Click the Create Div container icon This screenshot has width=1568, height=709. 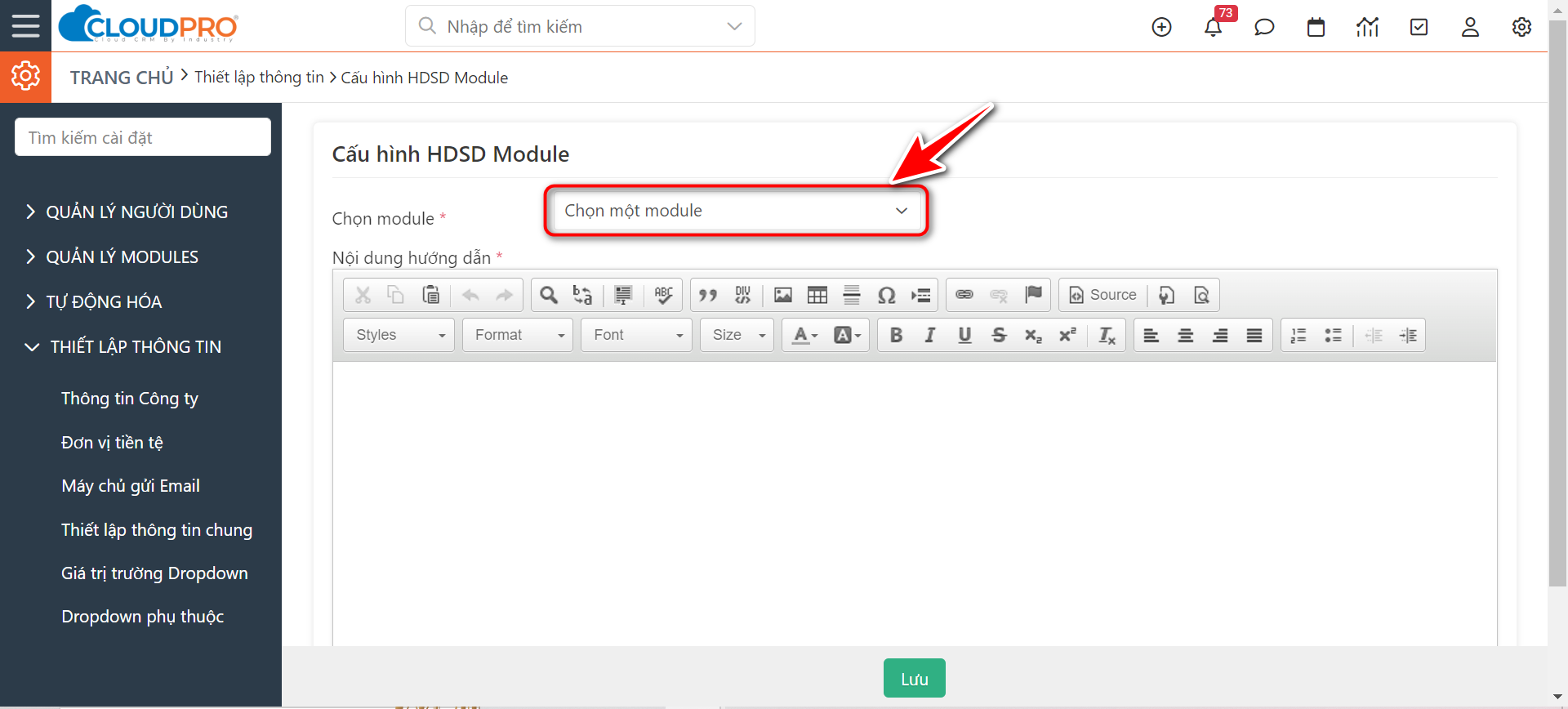[742, 295]
